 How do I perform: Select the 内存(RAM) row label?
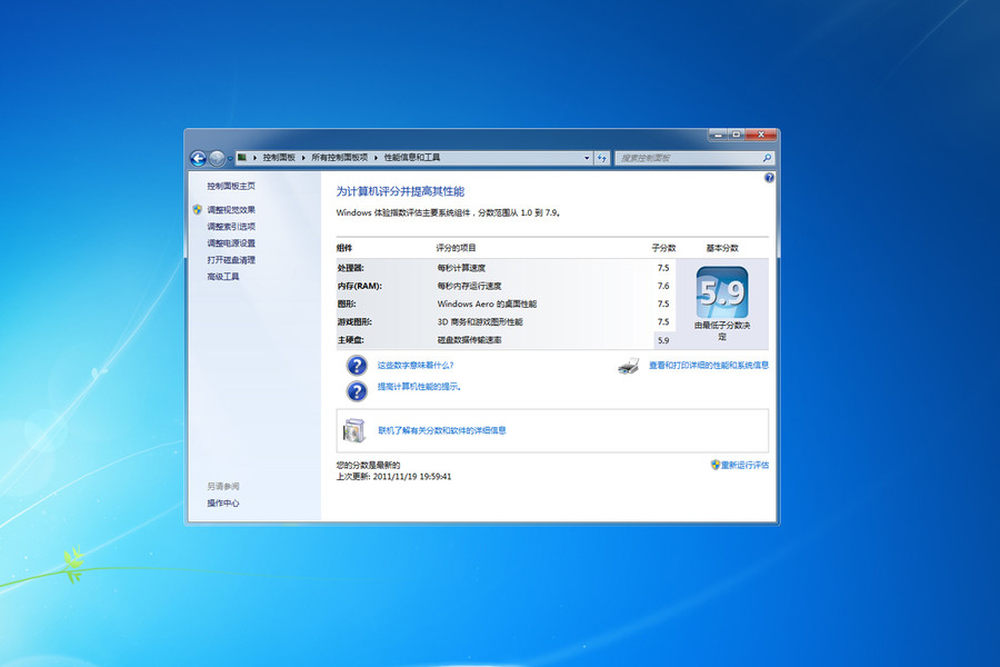point(360,286)
